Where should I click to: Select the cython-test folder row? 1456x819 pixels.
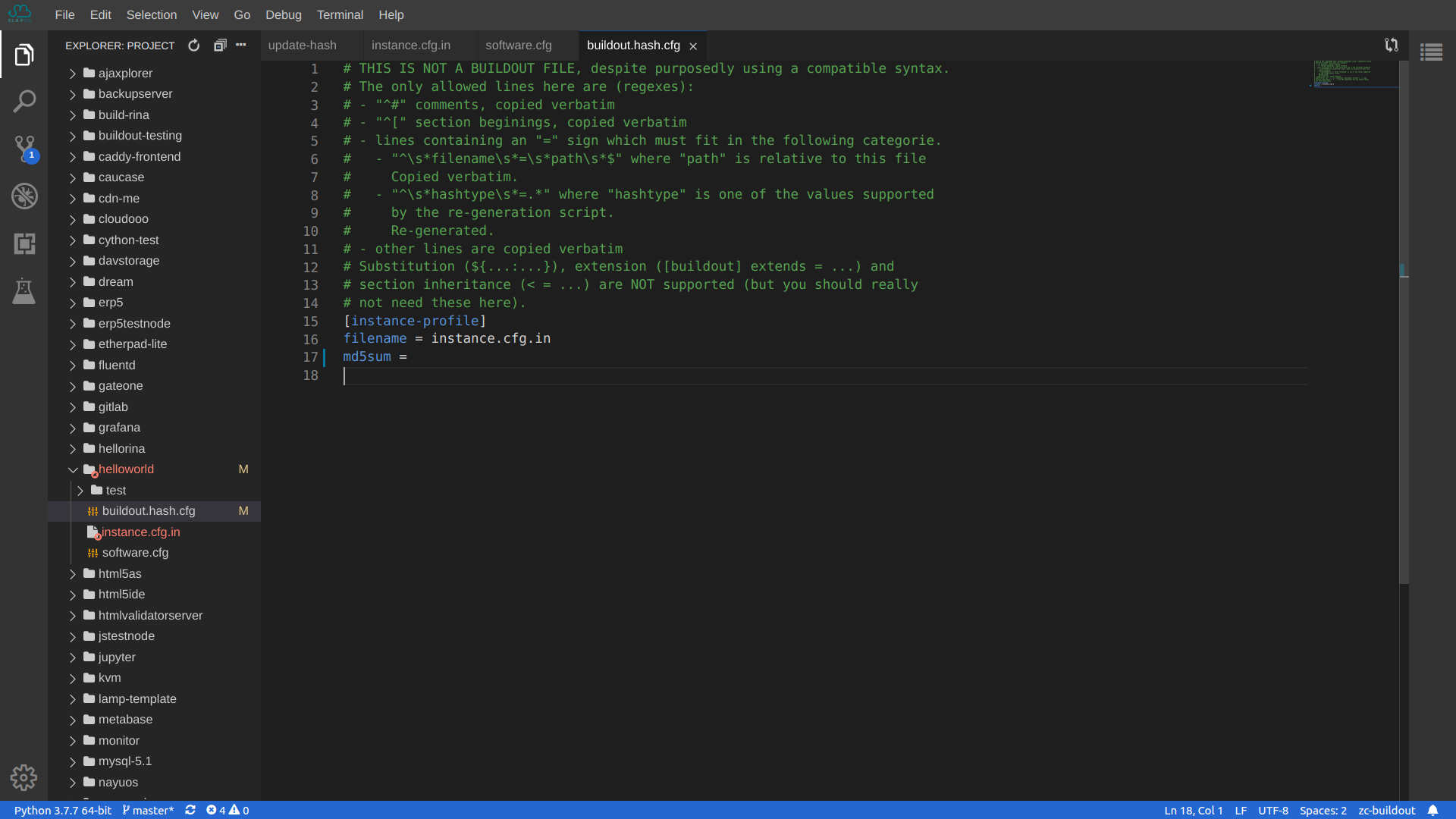(x=155, y=240)
